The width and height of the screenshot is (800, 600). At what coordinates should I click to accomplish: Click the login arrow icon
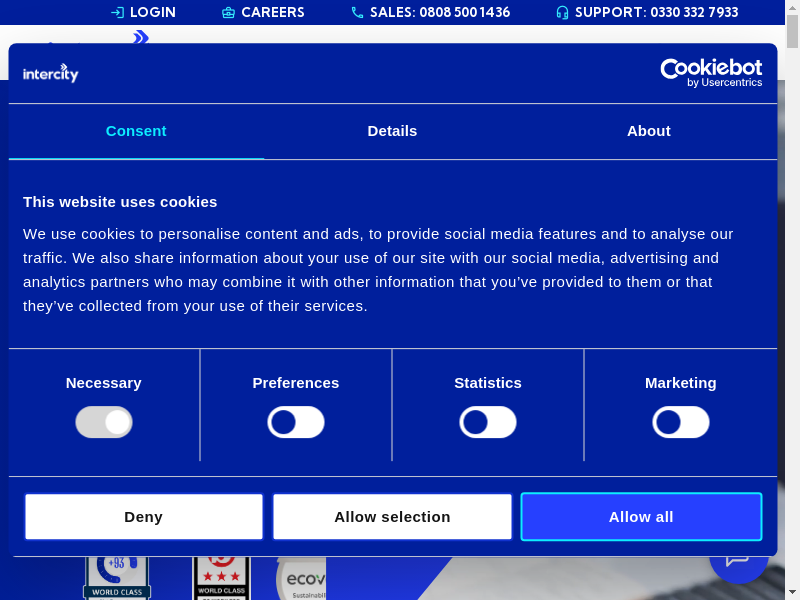pos(117,13)
